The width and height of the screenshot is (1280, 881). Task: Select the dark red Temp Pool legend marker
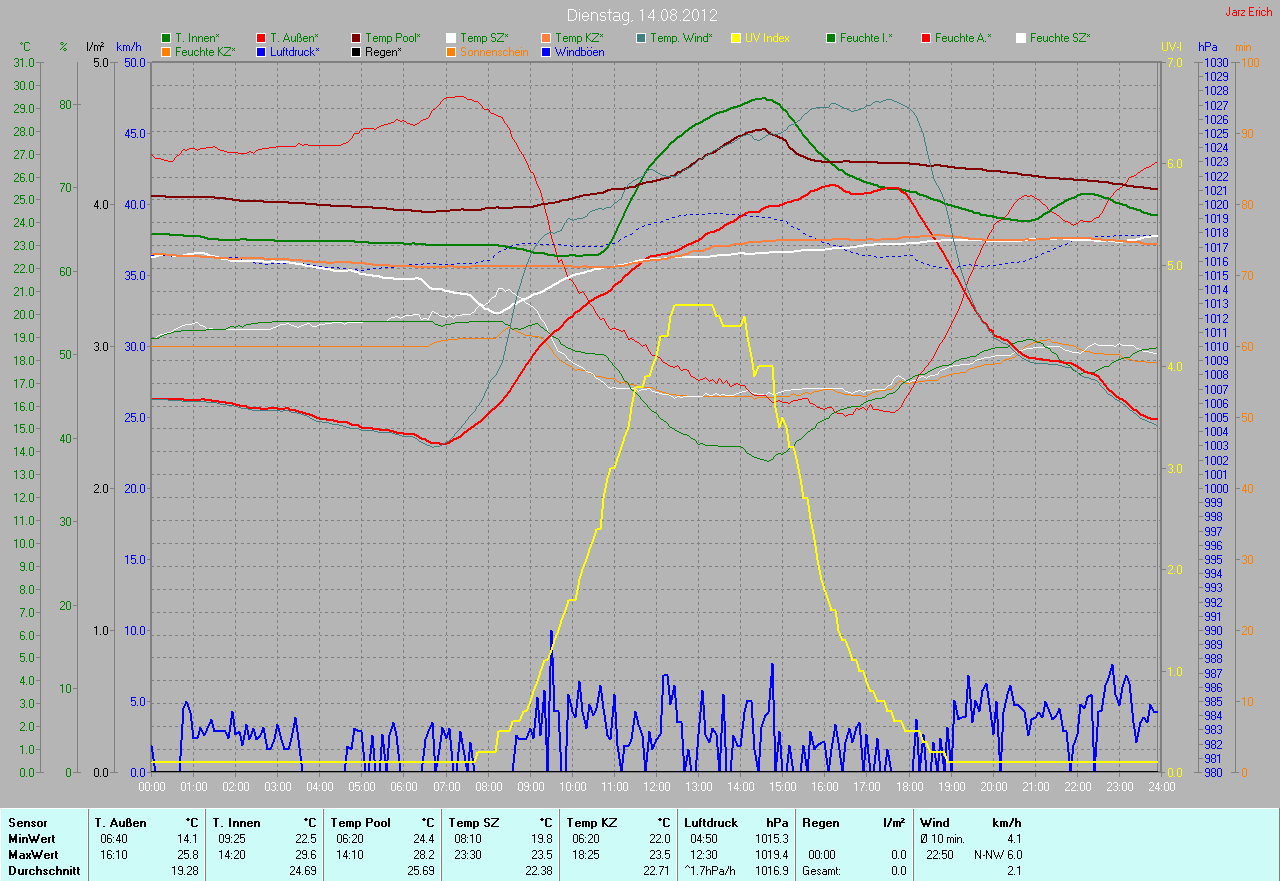click(x=356, y=38)
